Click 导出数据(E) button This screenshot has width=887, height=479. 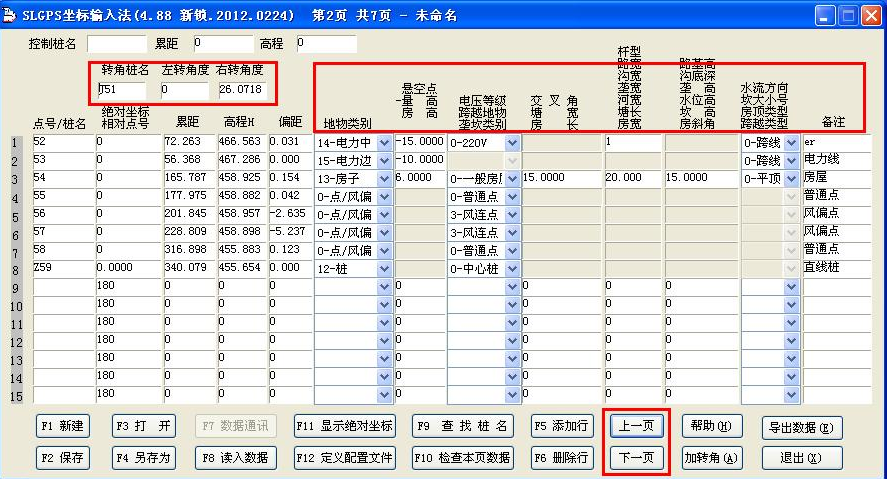pos(802,428)
